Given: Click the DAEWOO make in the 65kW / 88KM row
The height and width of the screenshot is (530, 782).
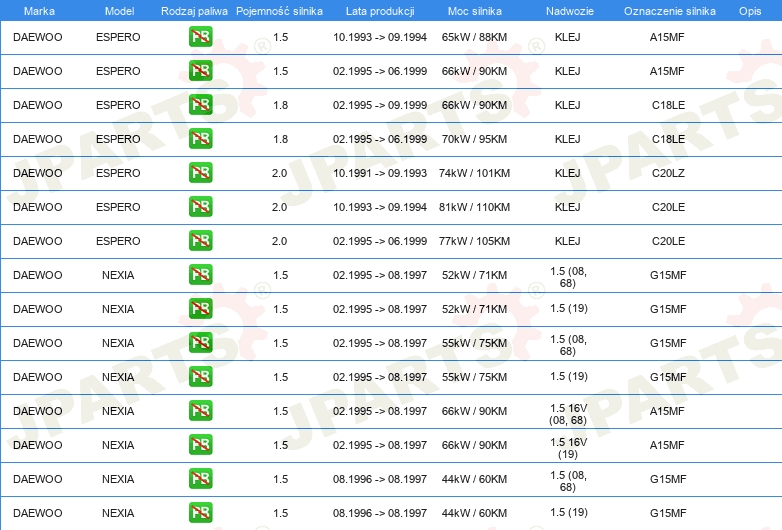Looking at the screenshot, I should pyautogui.click(x=38, y=37).
